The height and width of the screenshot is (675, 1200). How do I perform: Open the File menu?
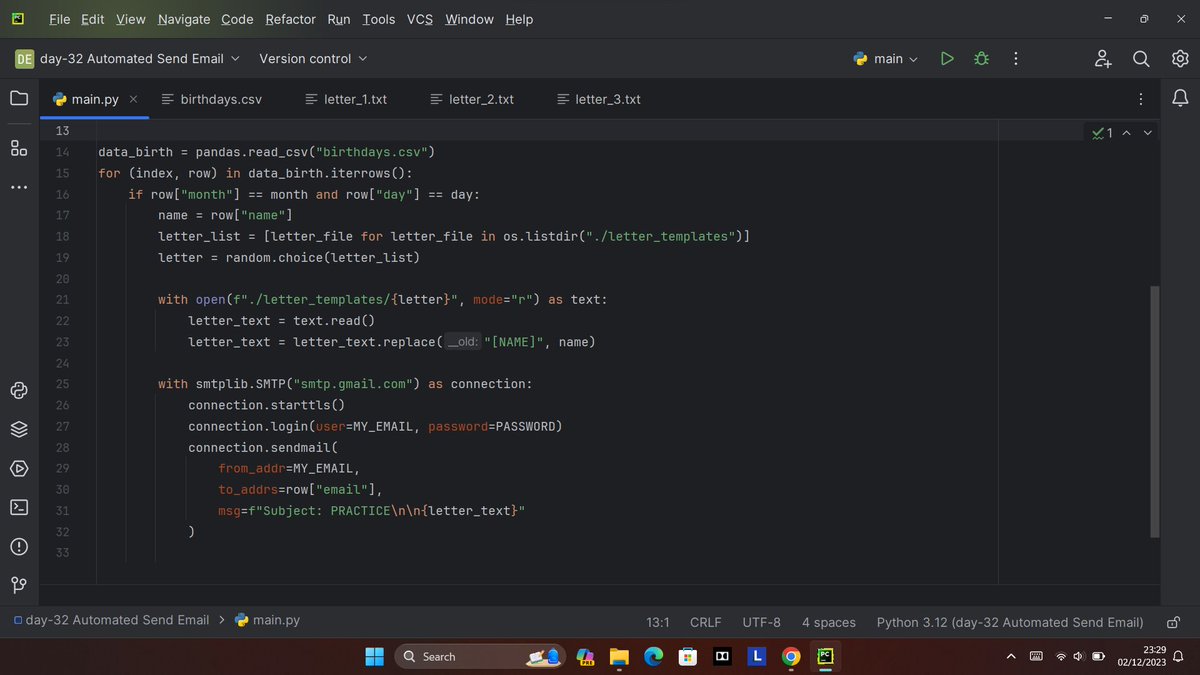(60, 19)
